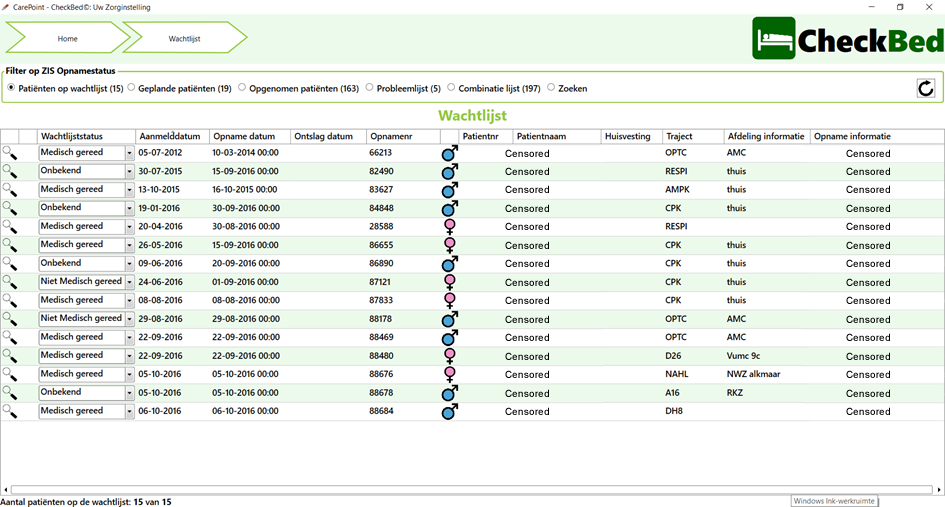The image size is (945, 507).
Task: Open Wachtlijststatus dropdown for admission 66213
Action: (129, 153)
